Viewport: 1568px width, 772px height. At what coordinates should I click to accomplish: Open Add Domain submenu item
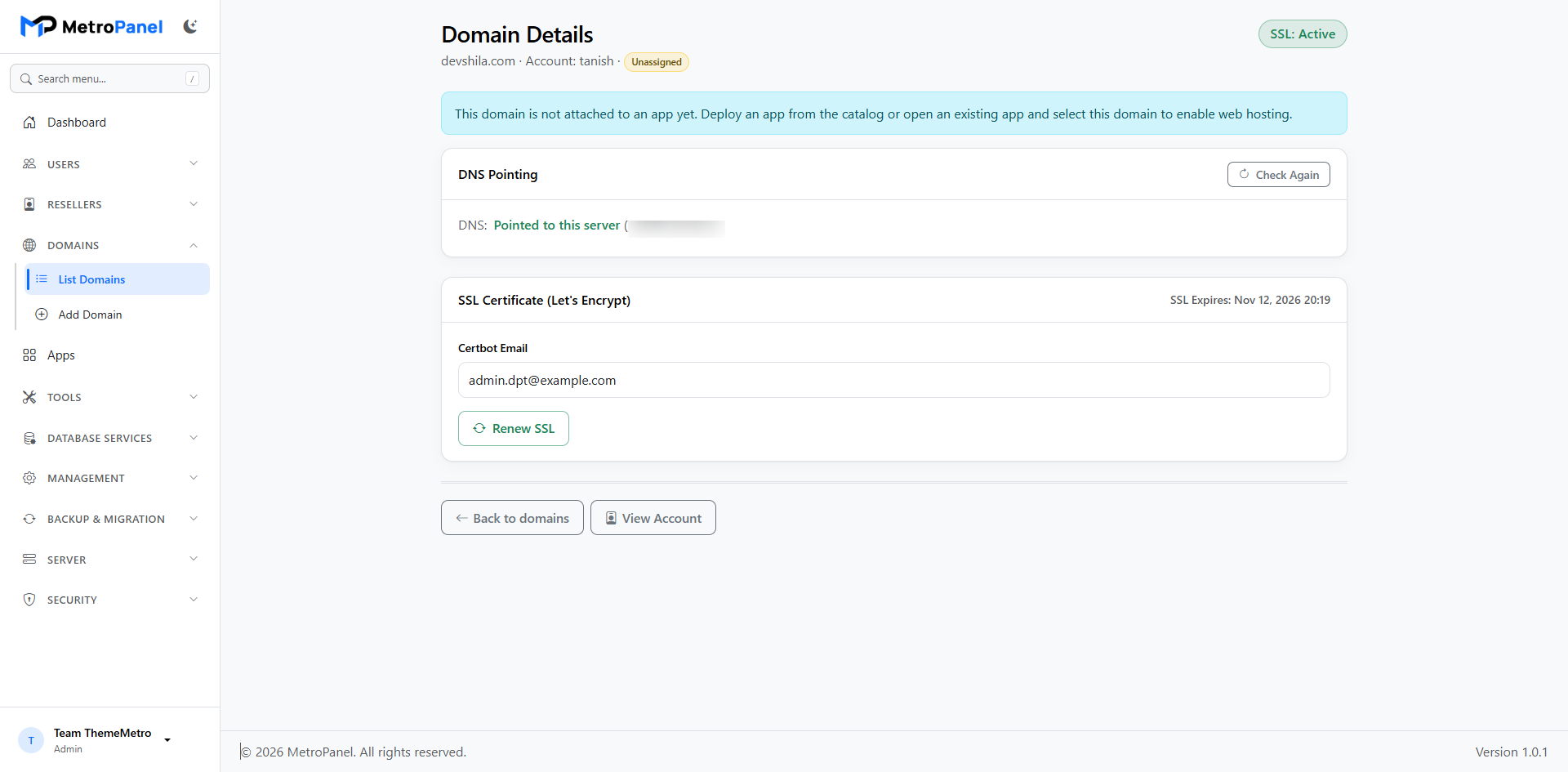click(x=118, y=315)
